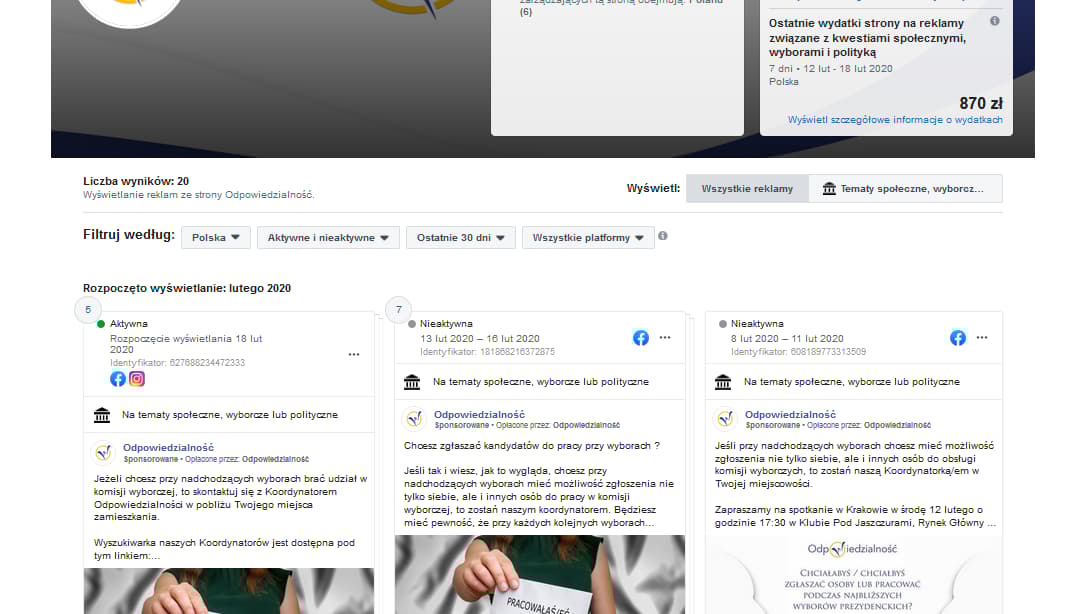
Task: Click the building icon on ad 608189773313509
Action: click(x=723, y=382)
